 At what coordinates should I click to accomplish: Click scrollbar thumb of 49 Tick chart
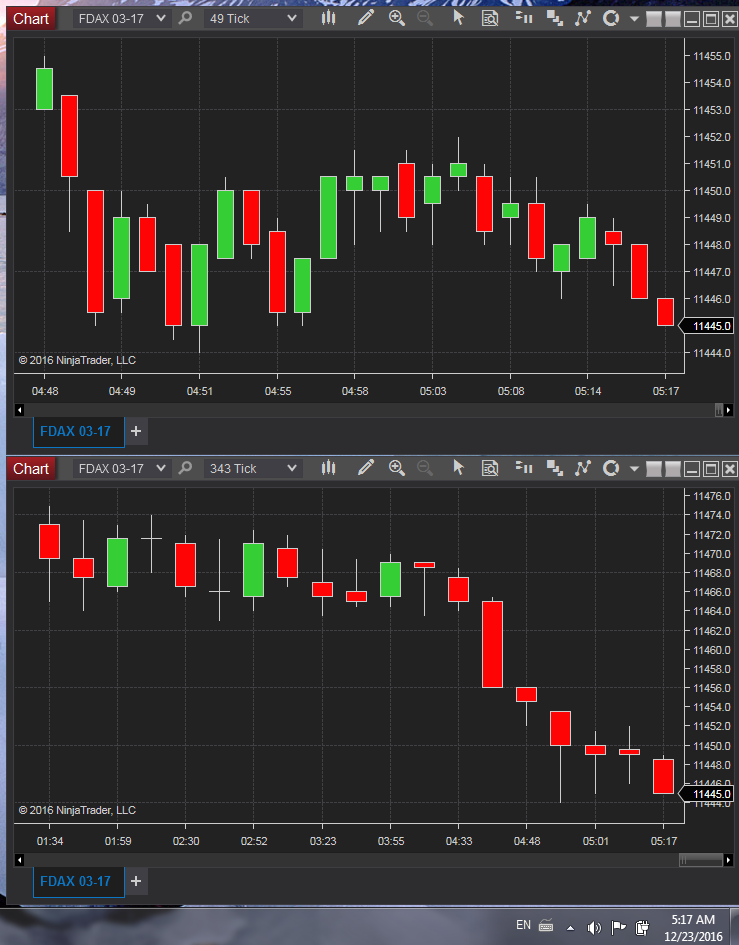(719, 410)
